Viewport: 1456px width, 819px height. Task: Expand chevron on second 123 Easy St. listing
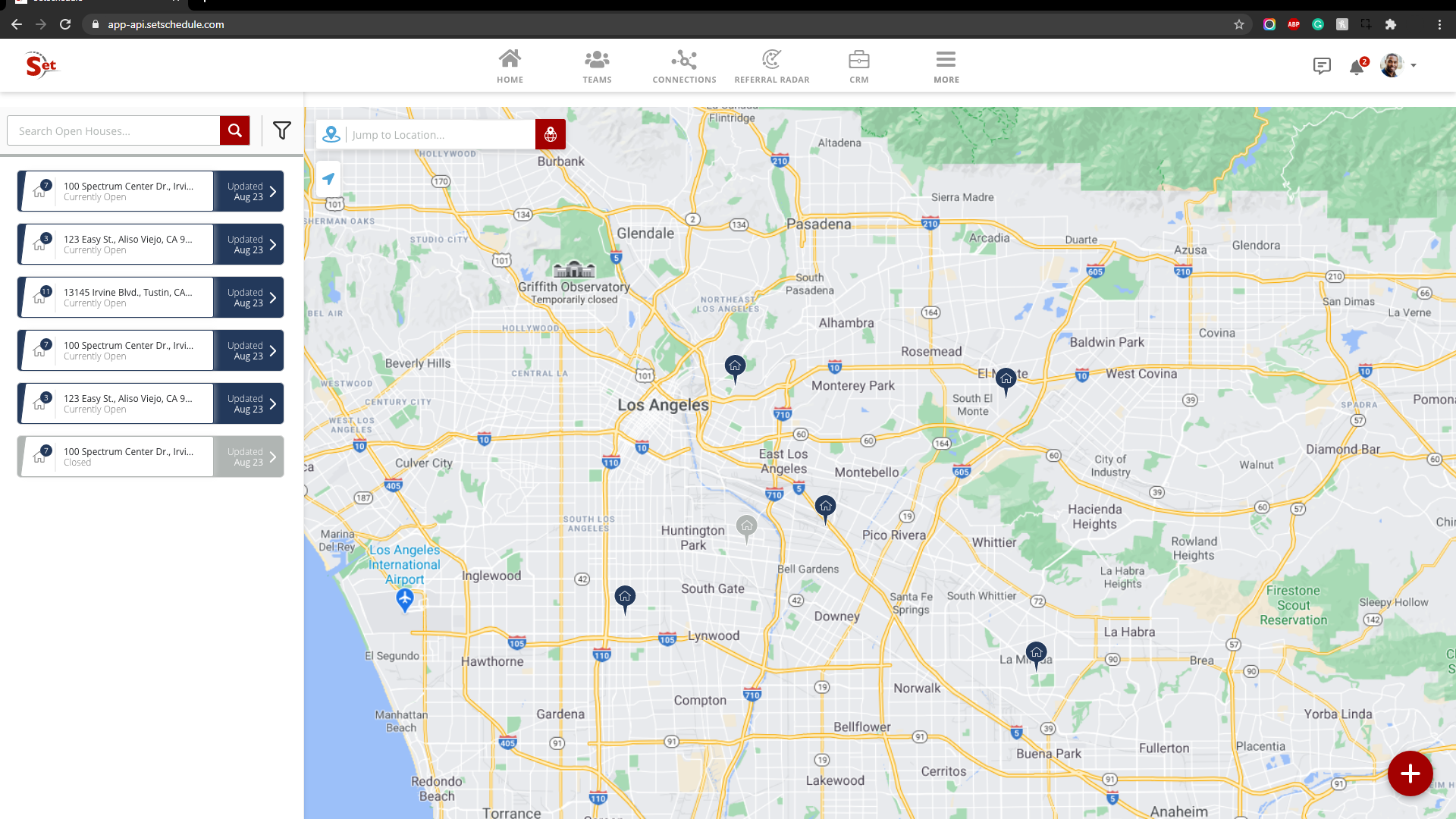(273, 403)
